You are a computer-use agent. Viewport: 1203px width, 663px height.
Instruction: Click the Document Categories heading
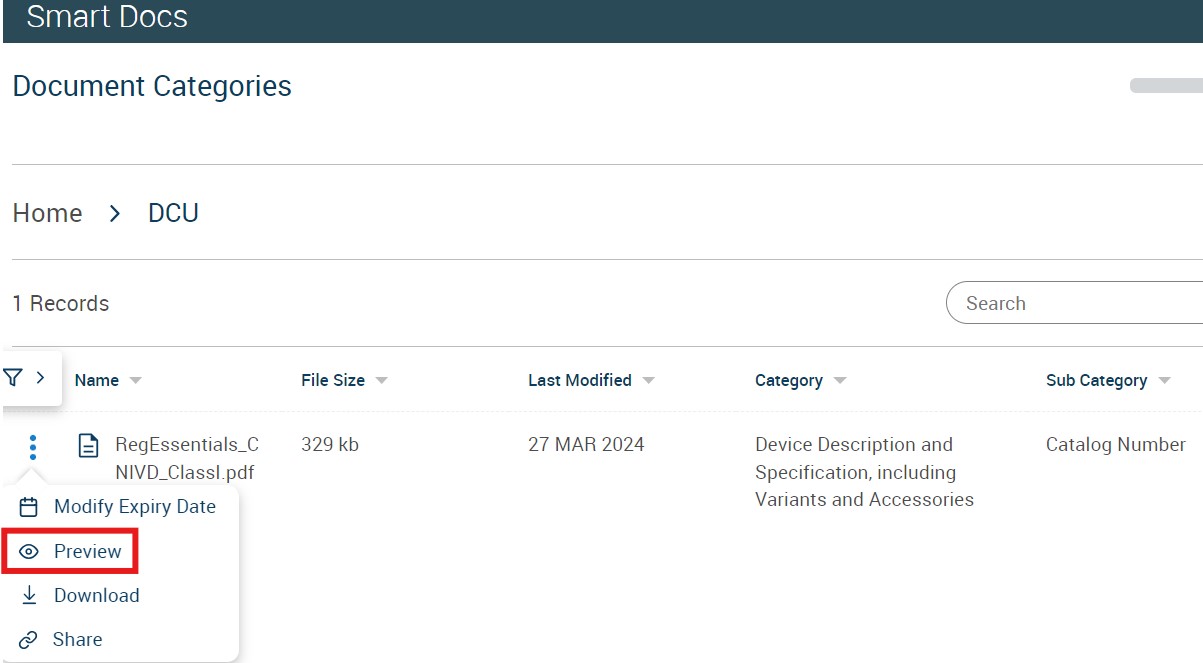152,86
